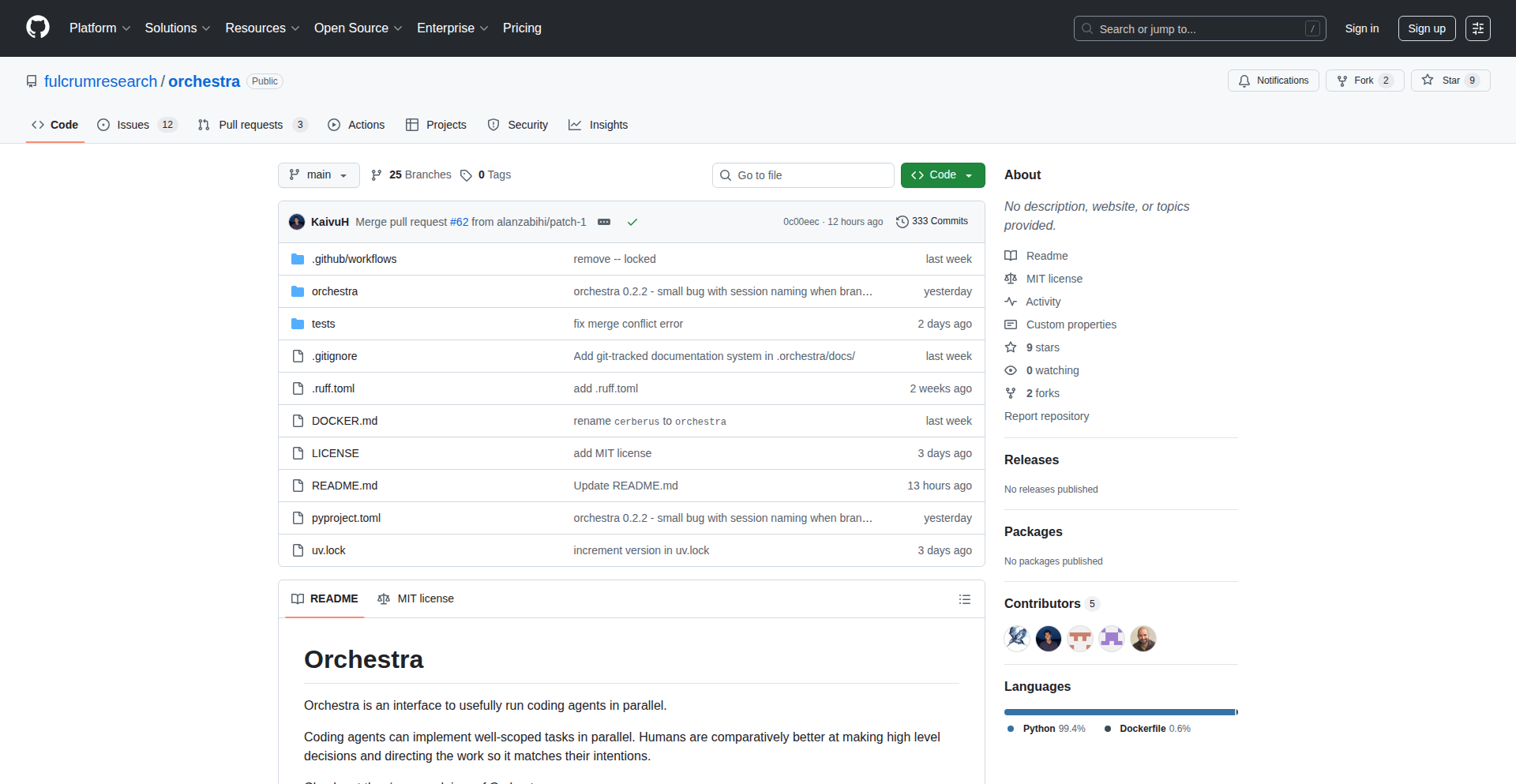Screen dimensions: 1516x784
Task: Open the Projects tab
Action: [x=436, y=125]
